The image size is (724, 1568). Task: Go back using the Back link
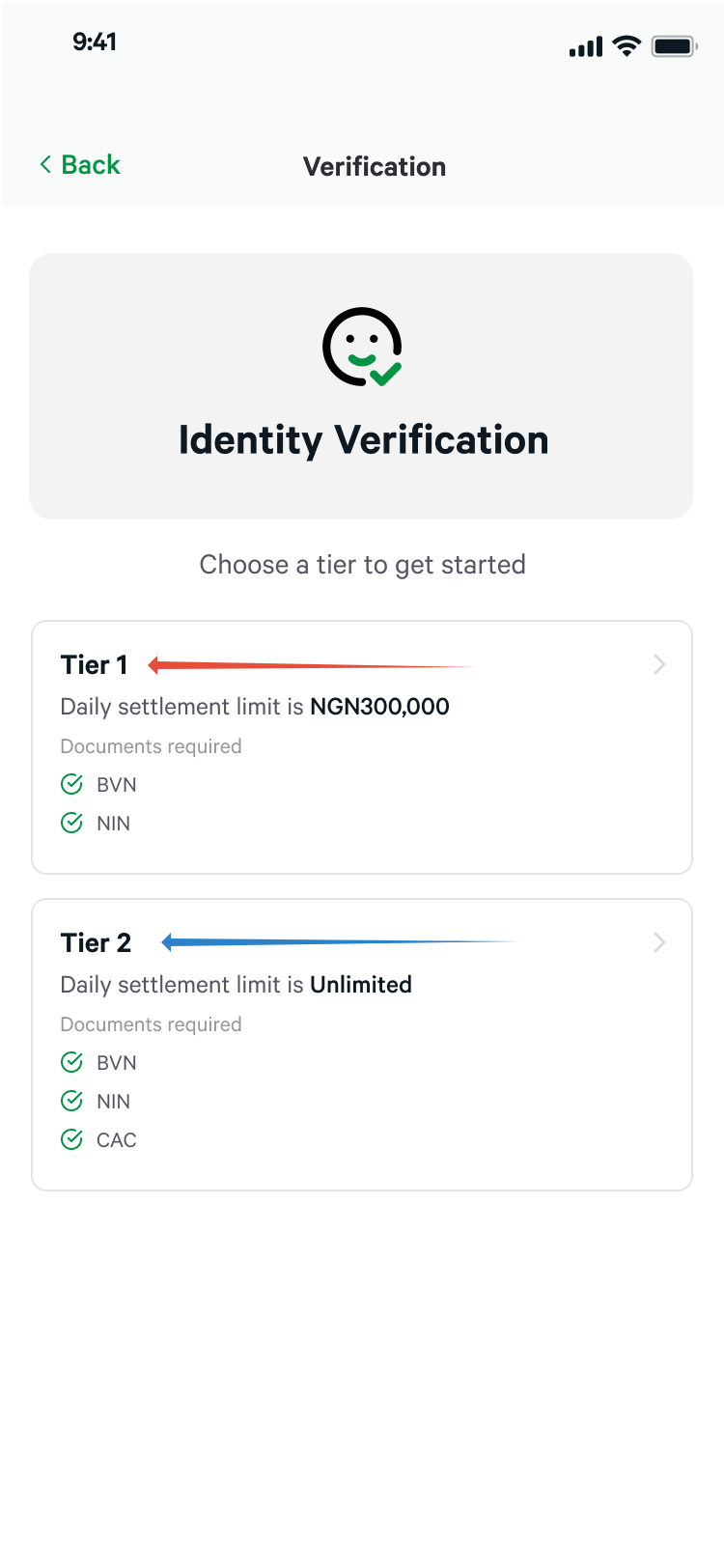pyautogui.click(x=91, y=165)
